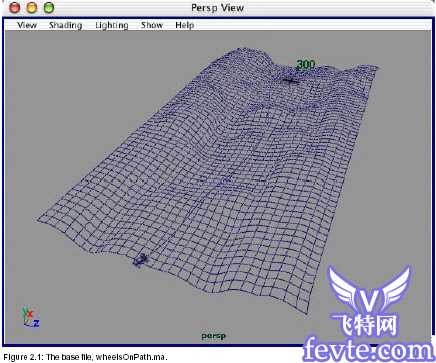
Task: Open the View menu
Action: [x=27, y=25]
